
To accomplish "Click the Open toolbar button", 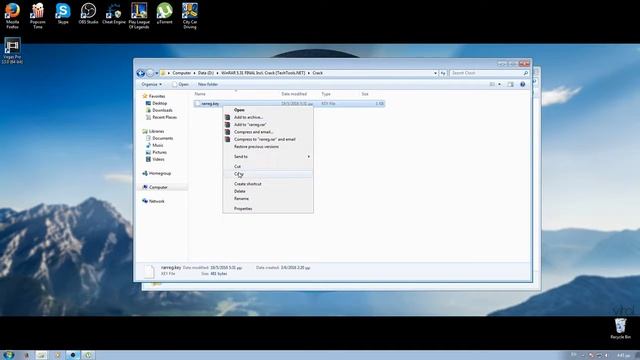I will [x=180, y=84].
